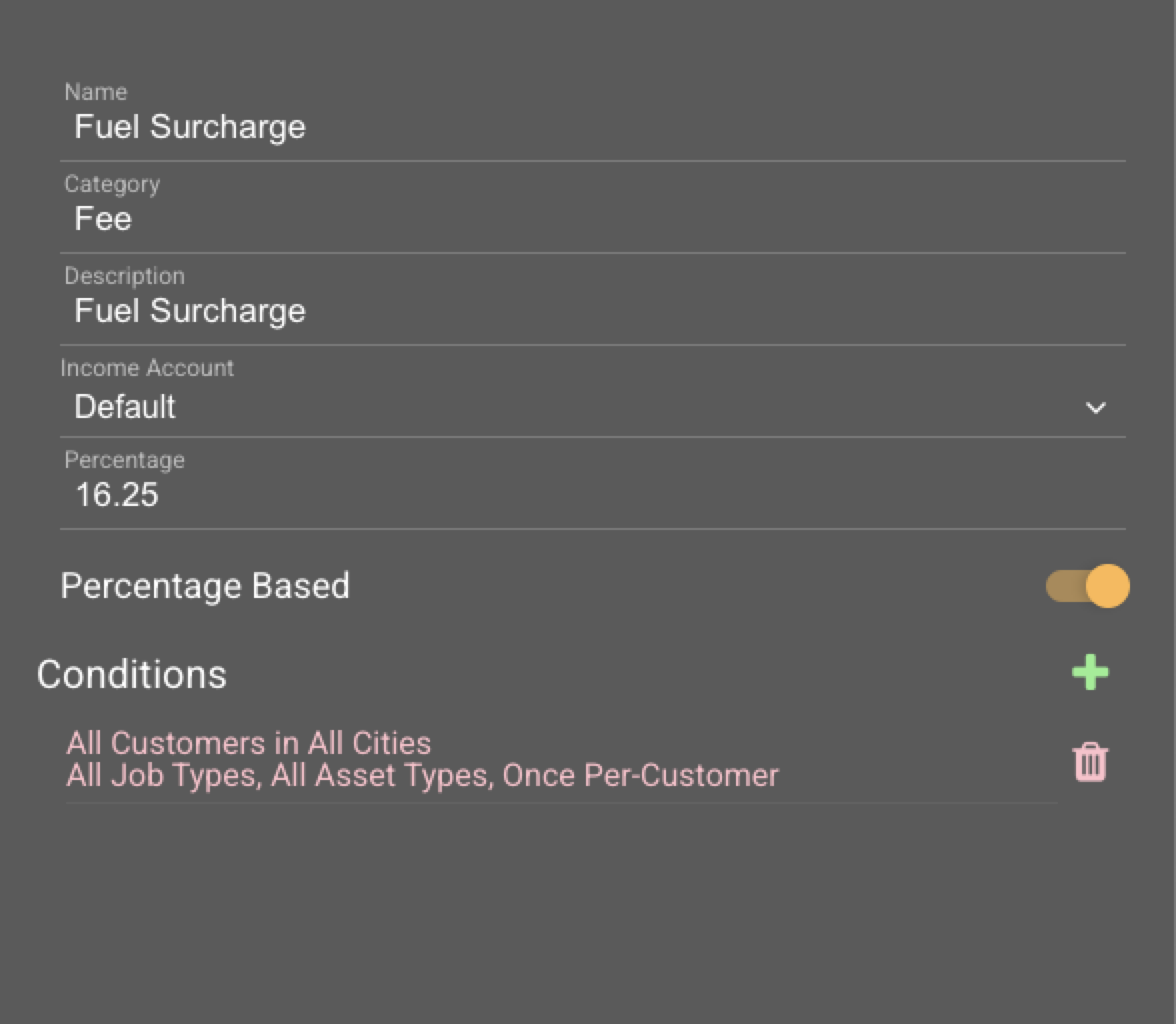Viewport: 1176px width, 1024px height.
Task: Click the orange knob of the switch
Action: [x=1107, y=586]
